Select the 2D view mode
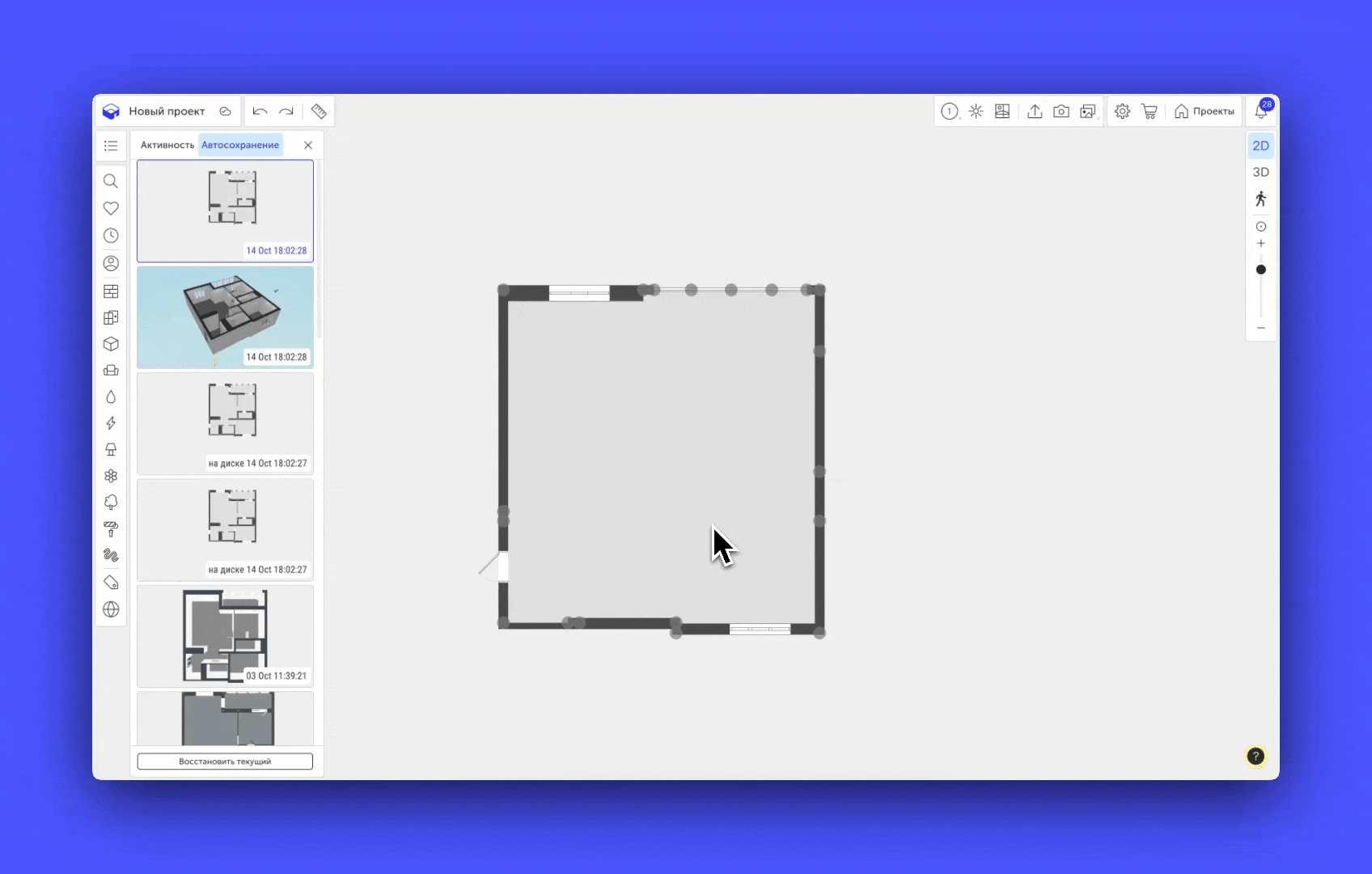1372x874 pixels. (x=1260, y=146)
